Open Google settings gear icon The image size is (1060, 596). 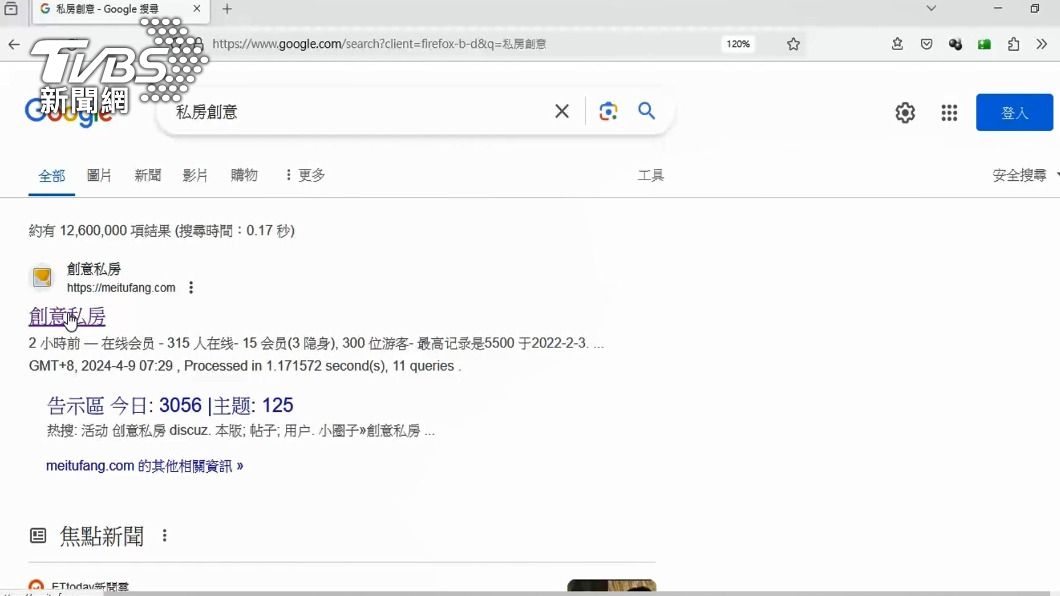(905, 112)
